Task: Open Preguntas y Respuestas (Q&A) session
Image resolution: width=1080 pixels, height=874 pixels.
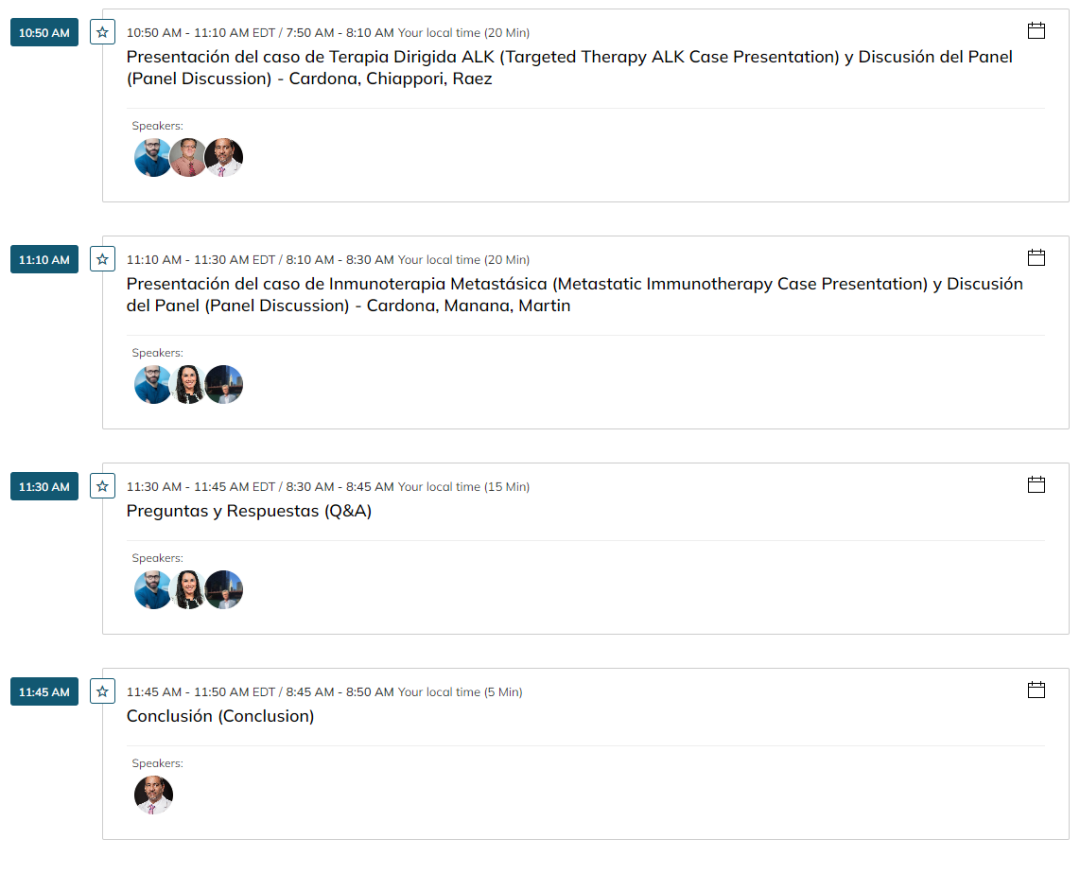Action: tap(249, 511)
